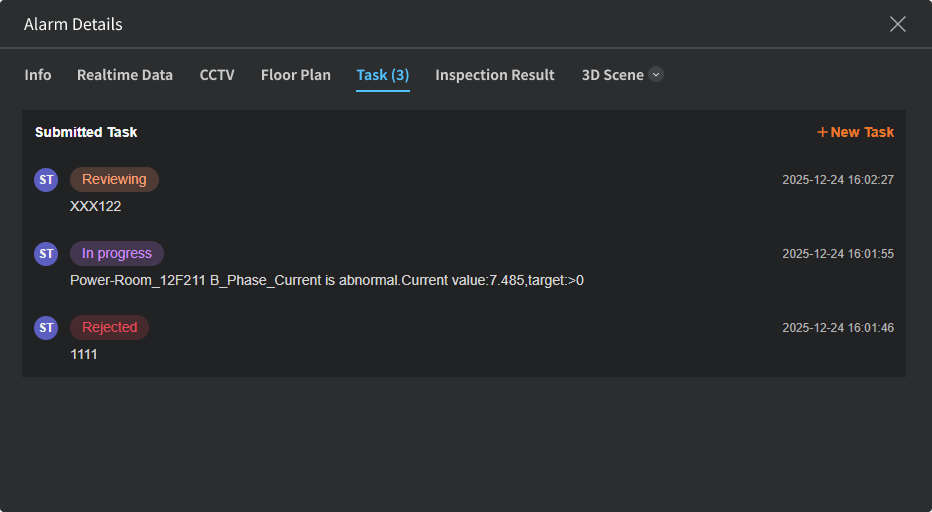Click the ST avatar on the In progress task
Screen dimensions: 932x512
click(46, 254)
